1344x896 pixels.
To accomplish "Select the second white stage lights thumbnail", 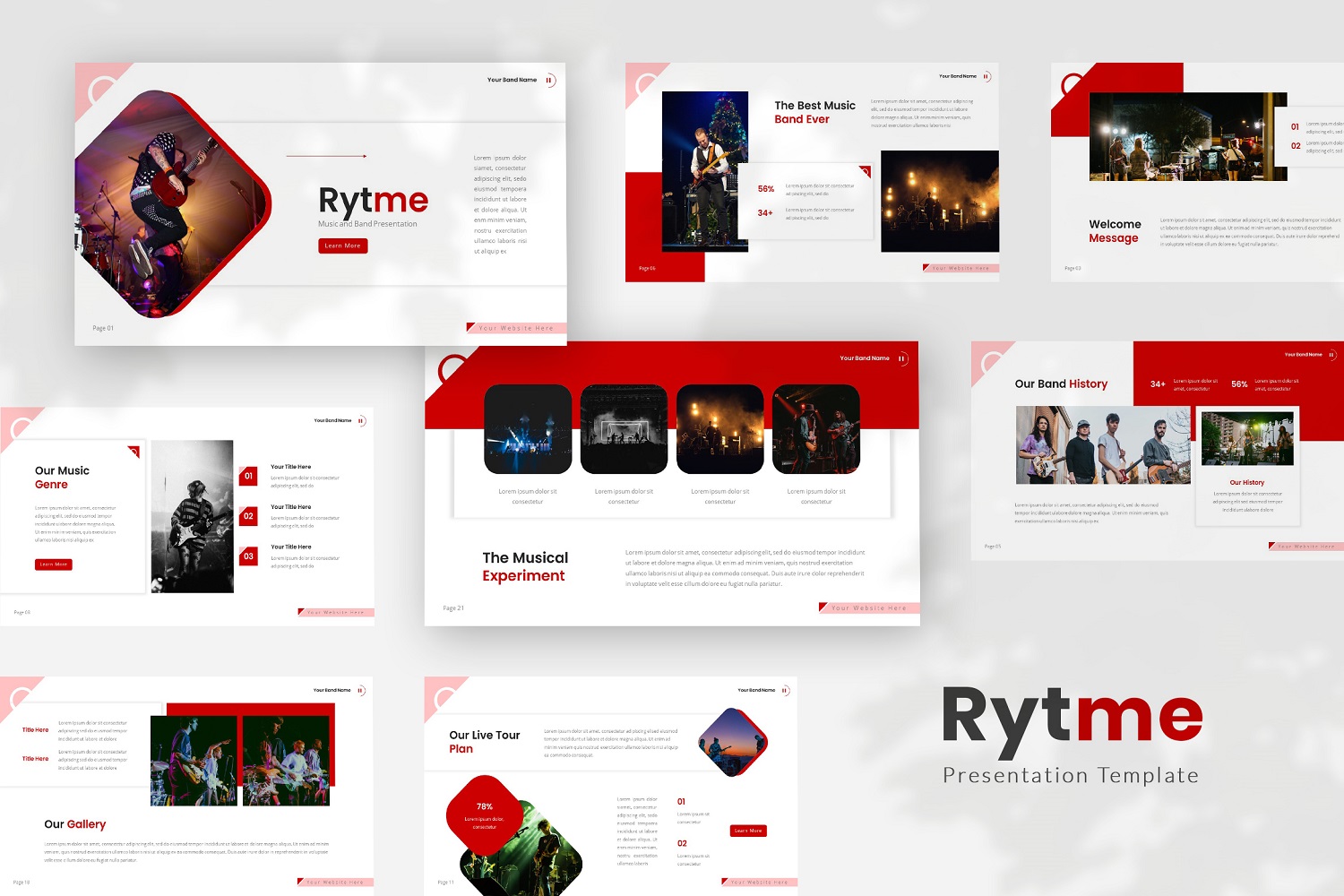I will (x=624, y=429).
